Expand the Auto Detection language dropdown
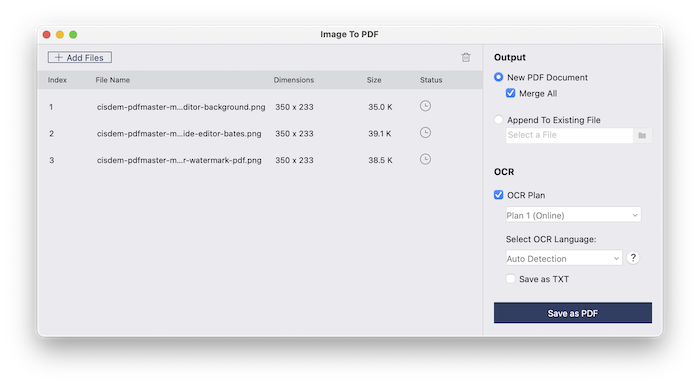The width and height of the screenshot is (700, 386). click(x=564, y=258)
